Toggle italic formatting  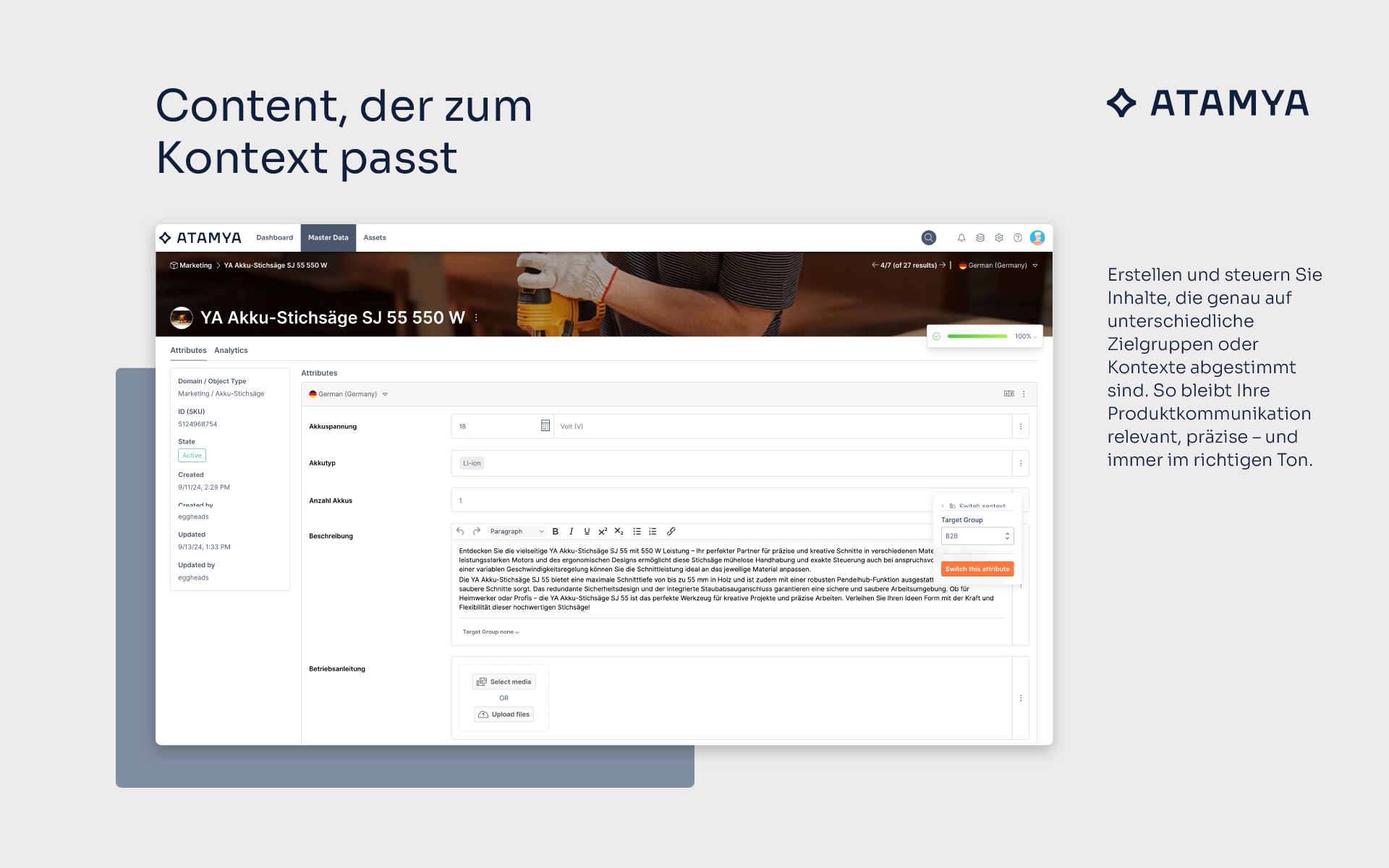coord(572,532)
